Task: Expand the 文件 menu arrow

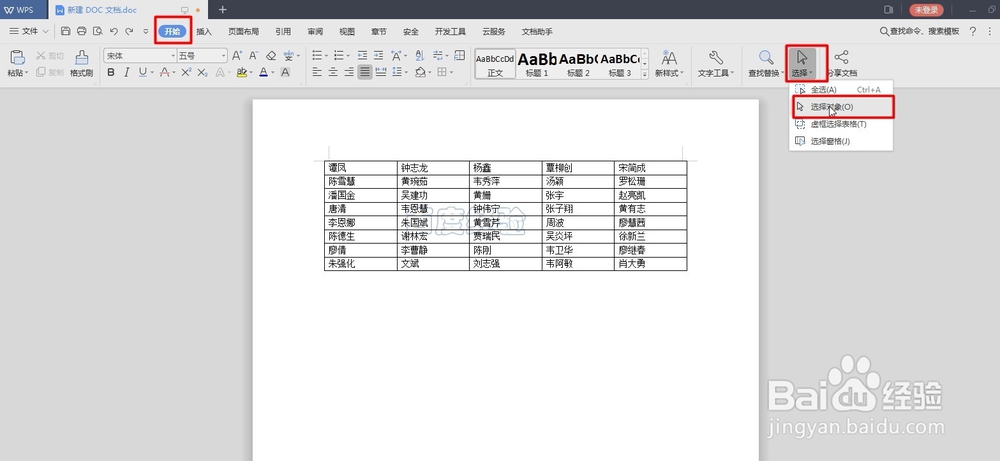Action: (x=45, y=31)
